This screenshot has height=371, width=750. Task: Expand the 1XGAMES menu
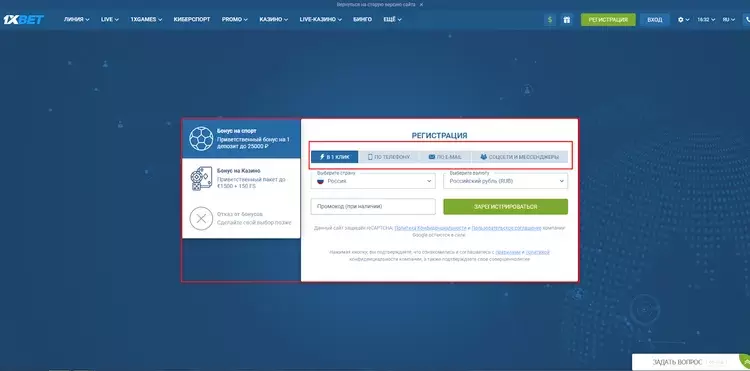[x=146, y=20]
